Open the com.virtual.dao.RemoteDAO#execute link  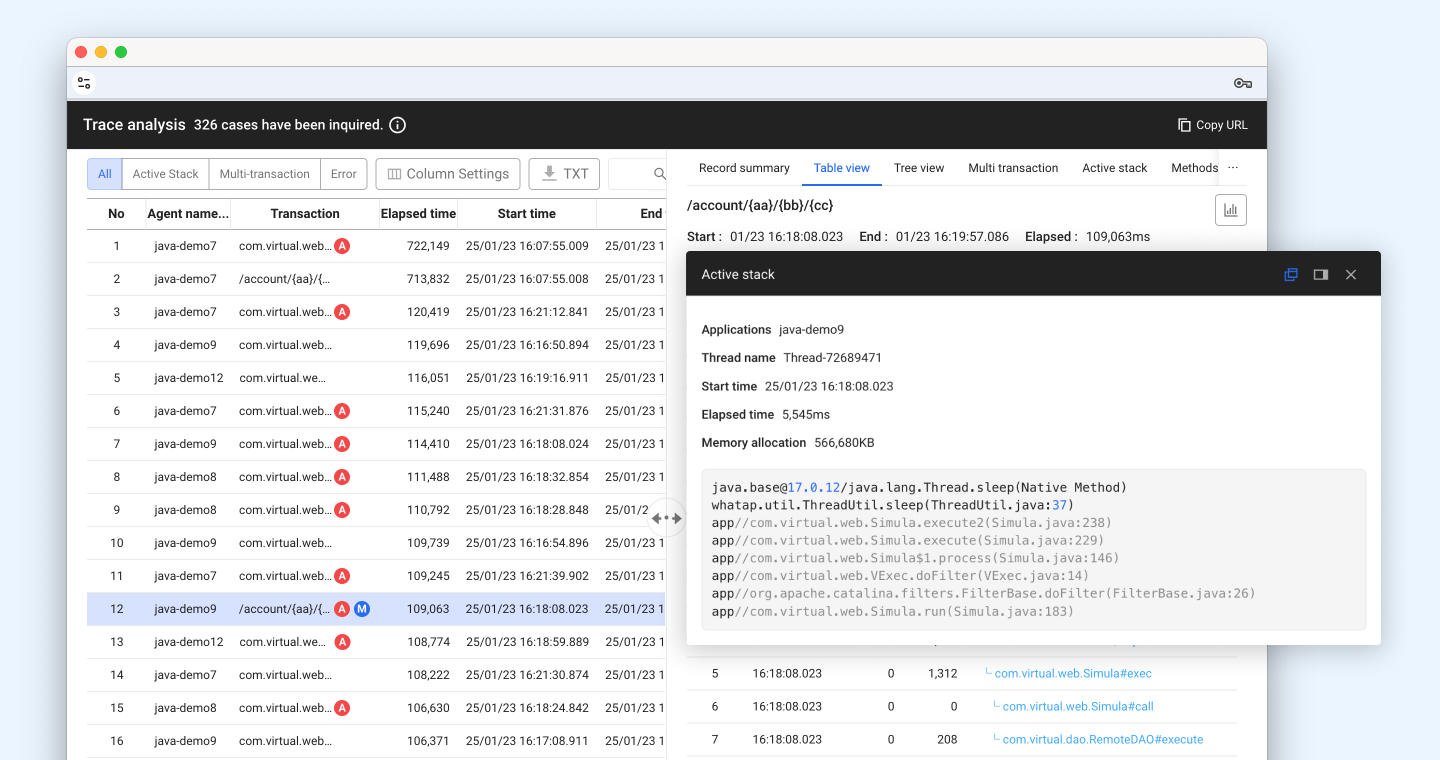(x=1098, y=739)
